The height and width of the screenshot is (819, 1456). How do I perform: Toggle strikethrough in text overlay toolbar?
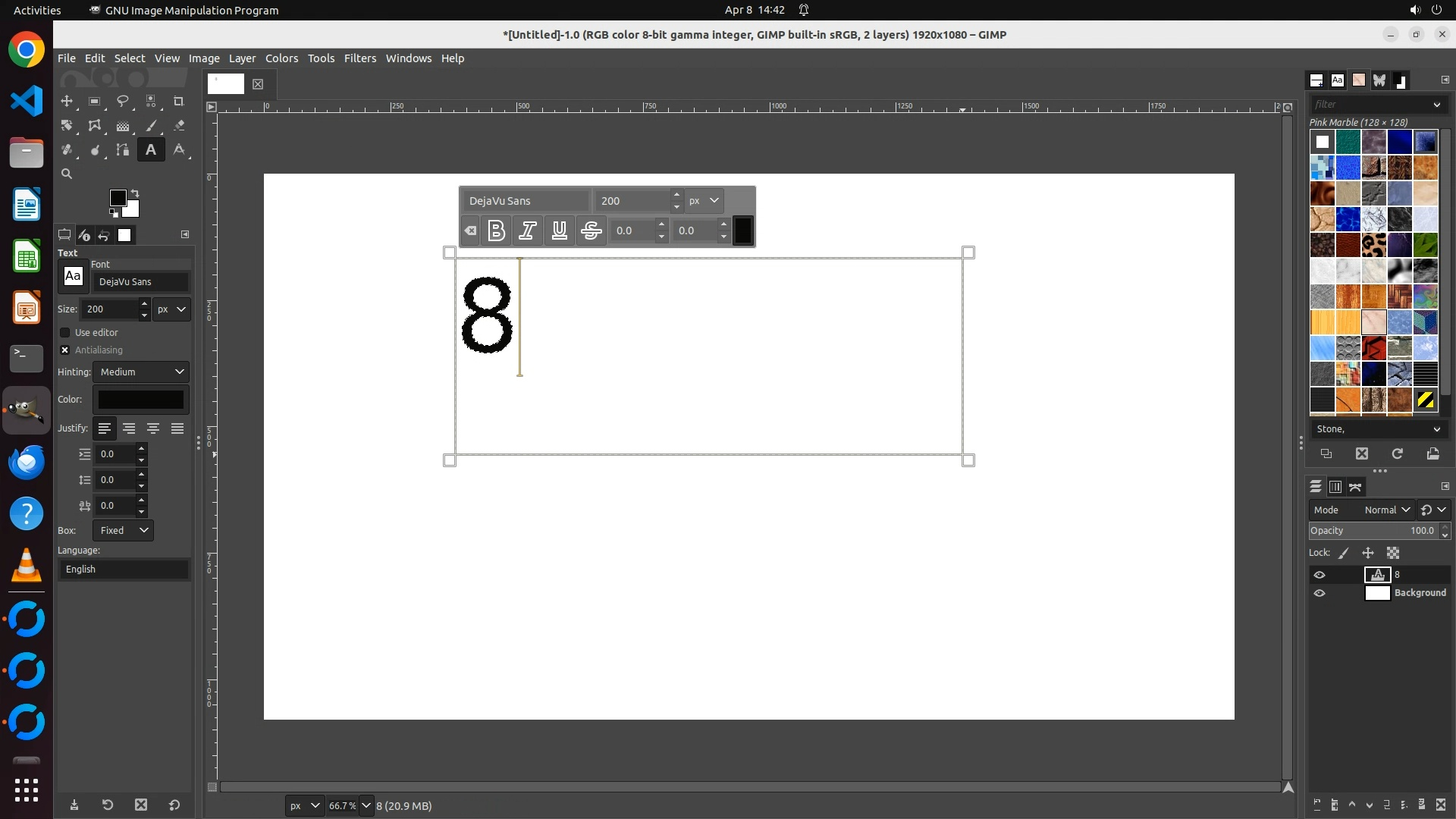pyautogui.click(x=591, y=231)
